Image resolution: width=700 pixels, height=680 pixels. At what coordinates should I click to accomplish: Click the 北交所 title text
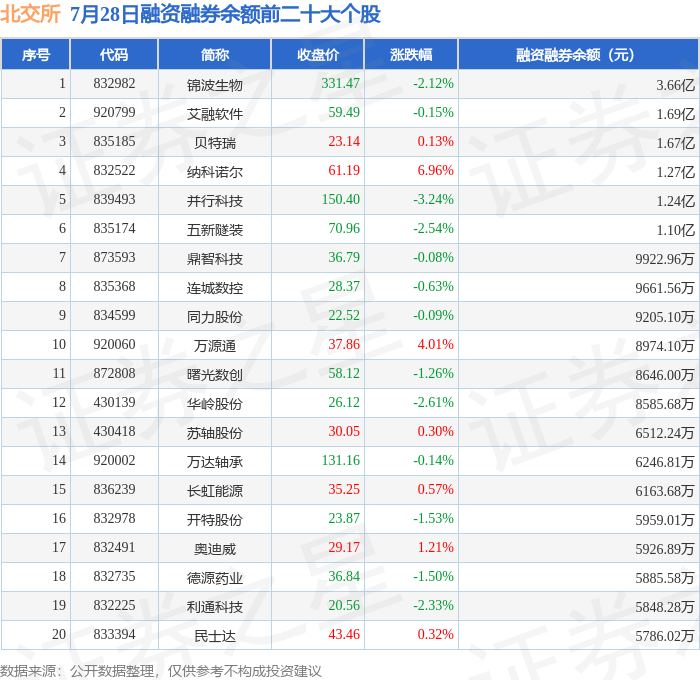click(30, 14)
